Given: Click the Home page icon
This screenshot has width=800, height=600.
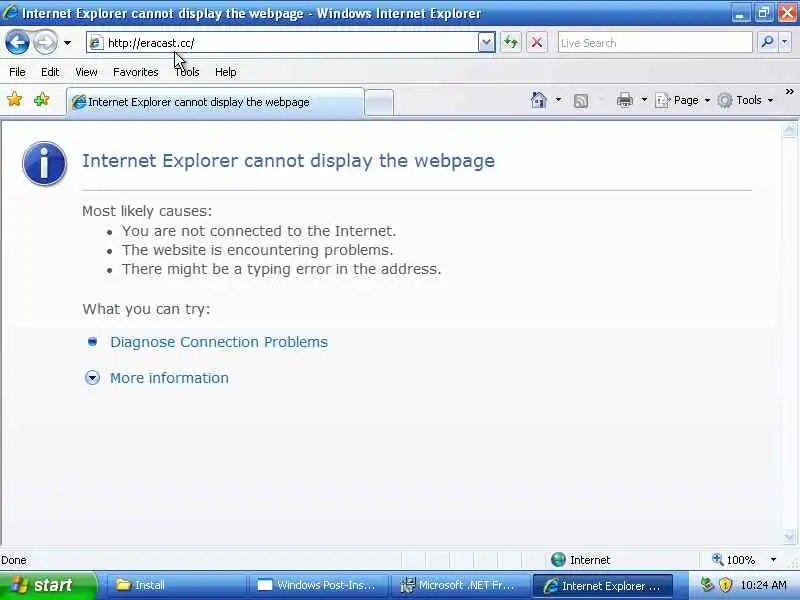Looking at the screenshot, I should [x=539, y=100].
